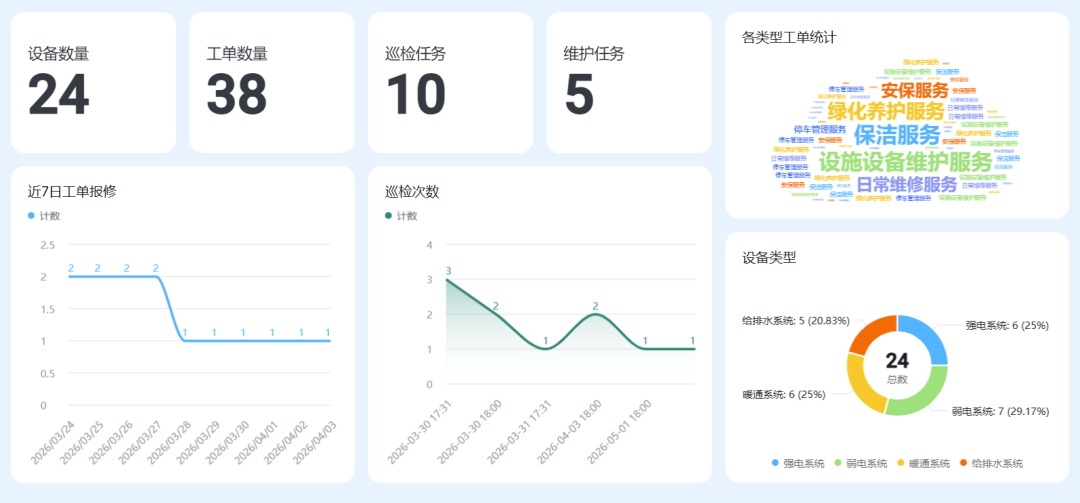The image size is (1080, 503).
Task: Click the 1.5 y-axis label in 近7日工单报修
Action: tap(48, 309)
